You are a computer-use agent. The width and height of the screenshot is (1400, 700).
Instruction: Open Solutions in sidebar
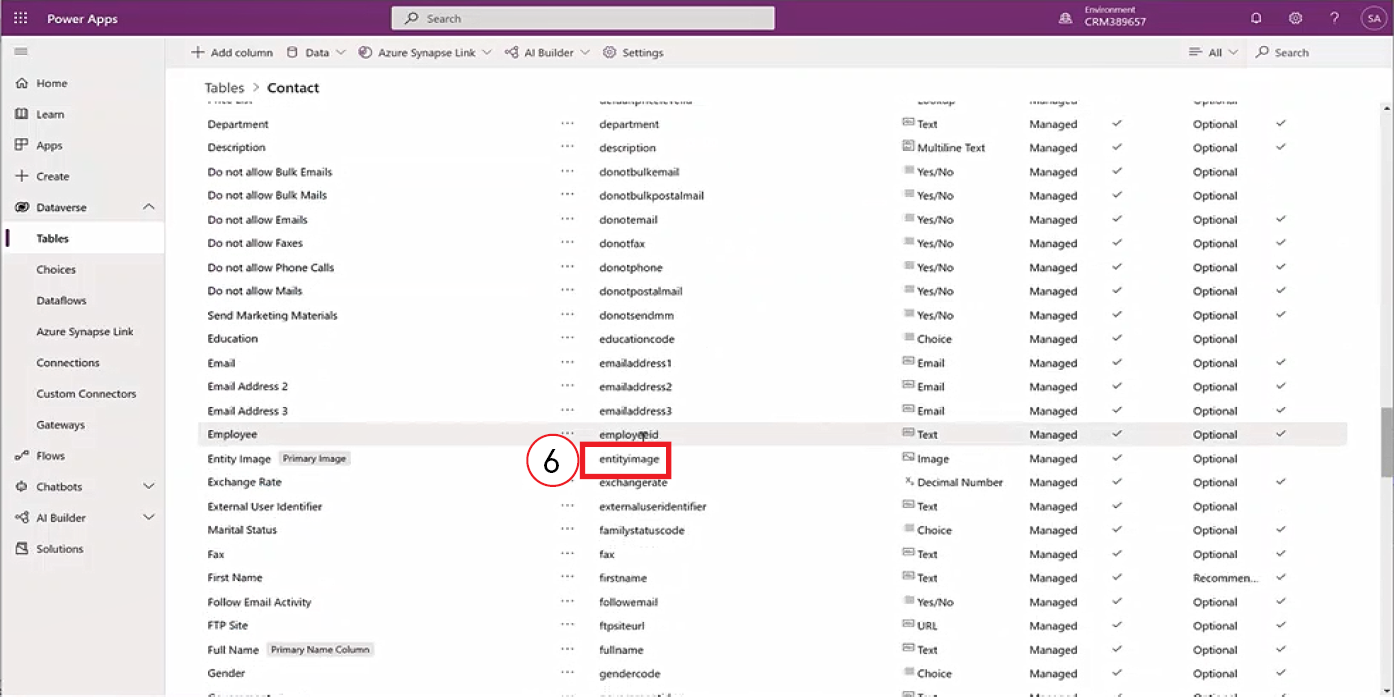pyautogui.click(x=59, y=549)
